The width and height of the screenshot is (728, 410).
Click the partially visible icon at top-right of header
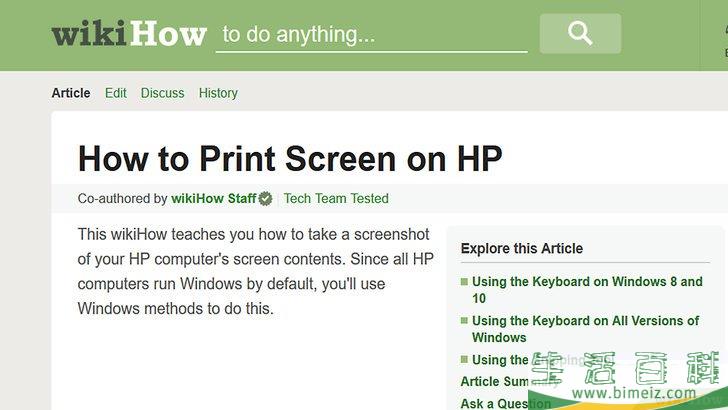tap(723, 30)
